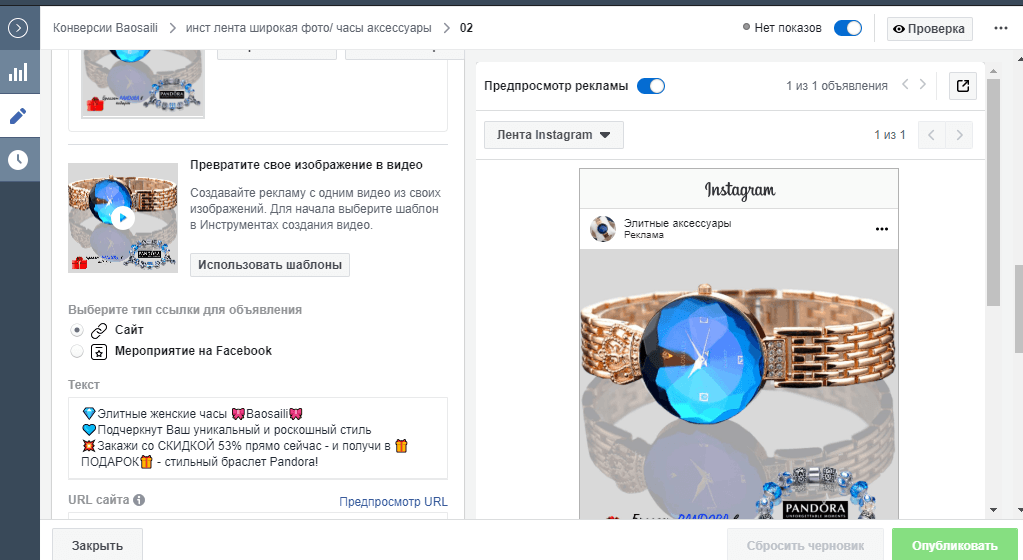Click the watch image in Instagram preview
This screenshot has width=1023, height=560.
739,384
